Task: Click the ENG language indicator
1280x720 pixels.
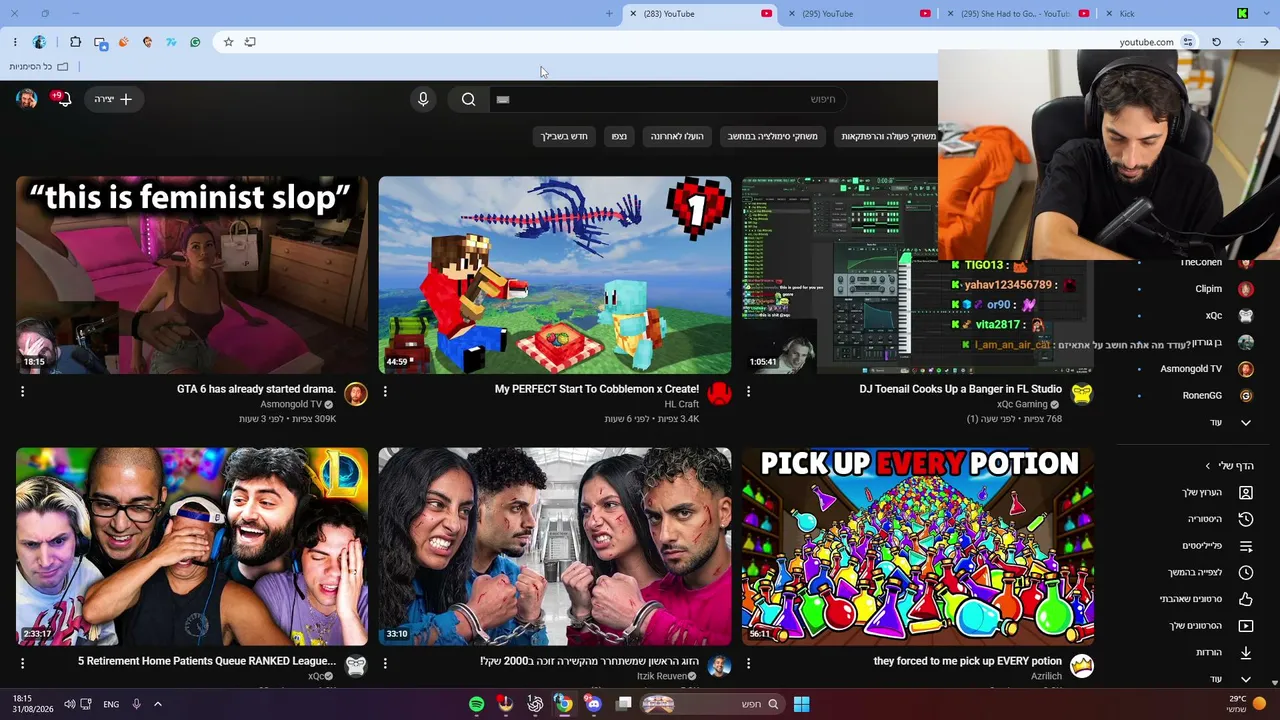Action: (111, 704)
